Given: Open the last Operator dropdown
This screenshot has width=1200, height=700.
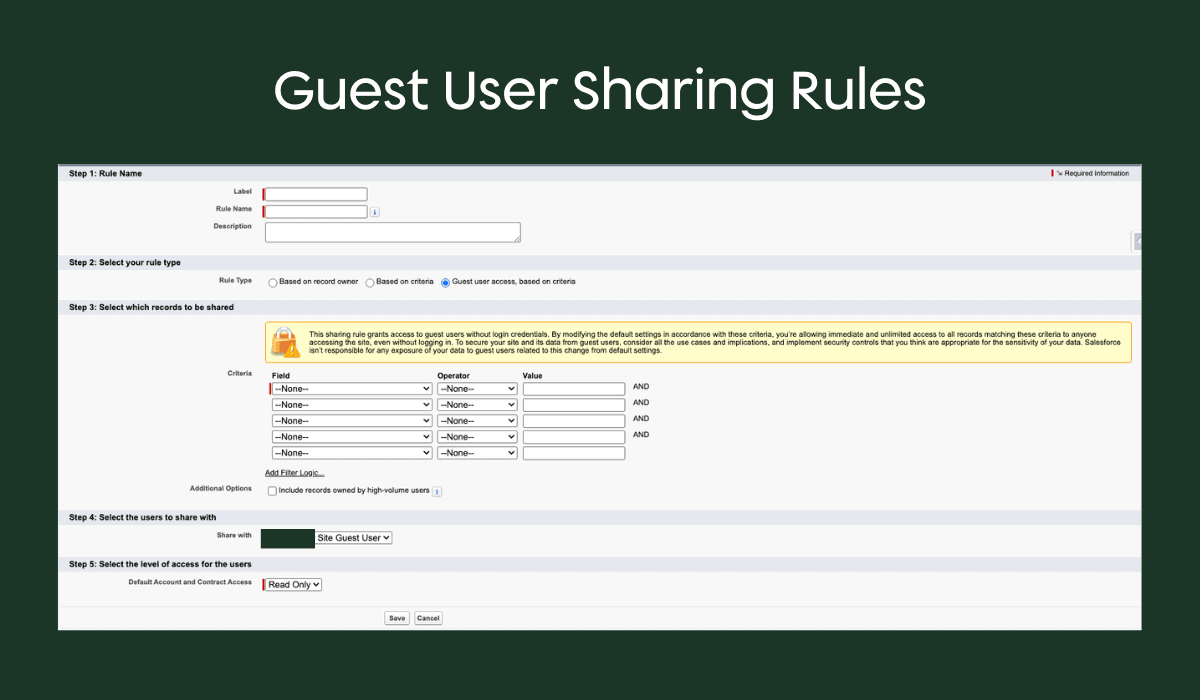Looking at the screenshot, I should [476, 452].
